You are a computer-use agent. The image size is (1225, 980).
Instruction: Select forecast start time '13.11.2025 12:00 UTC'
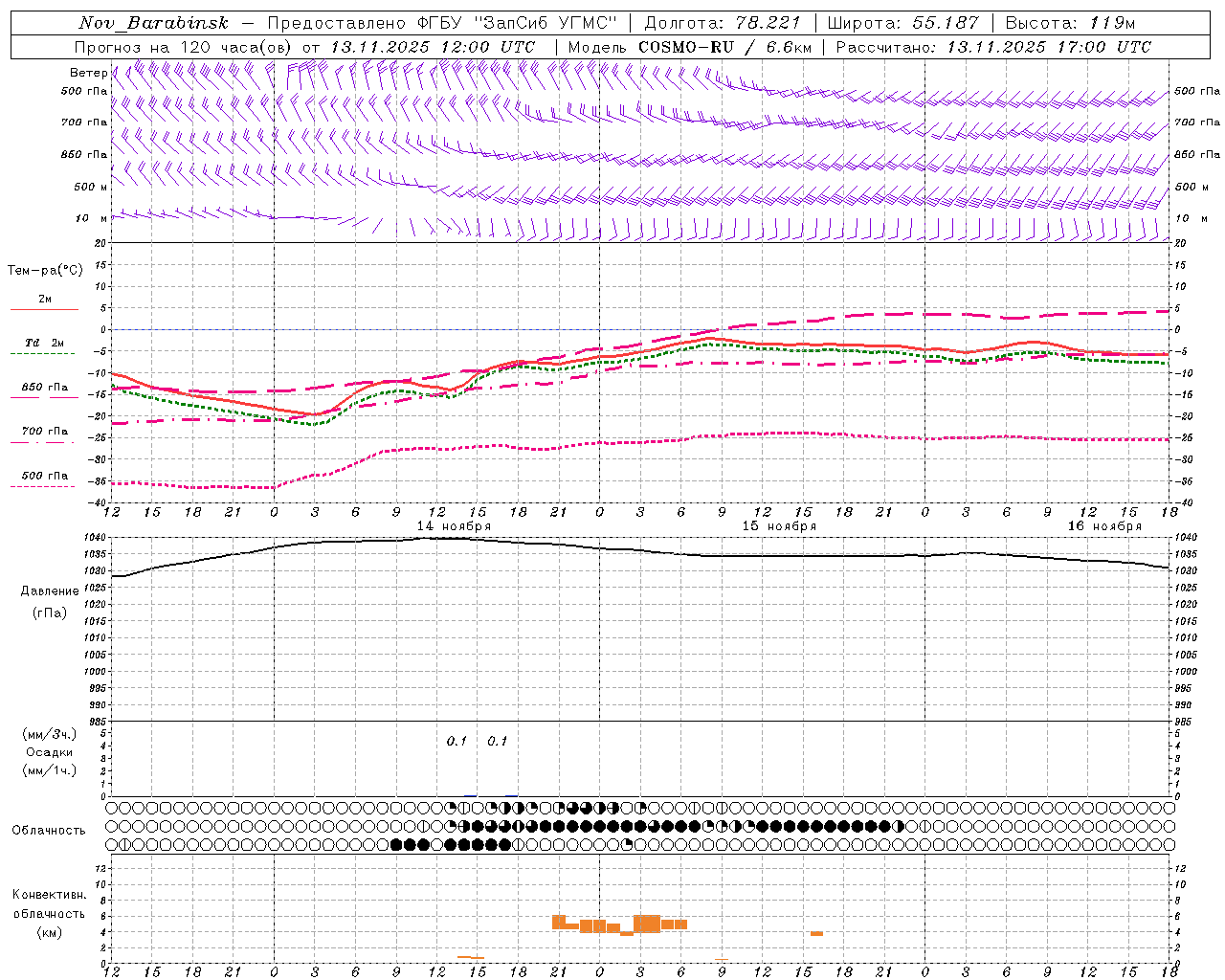coord(432,47)
